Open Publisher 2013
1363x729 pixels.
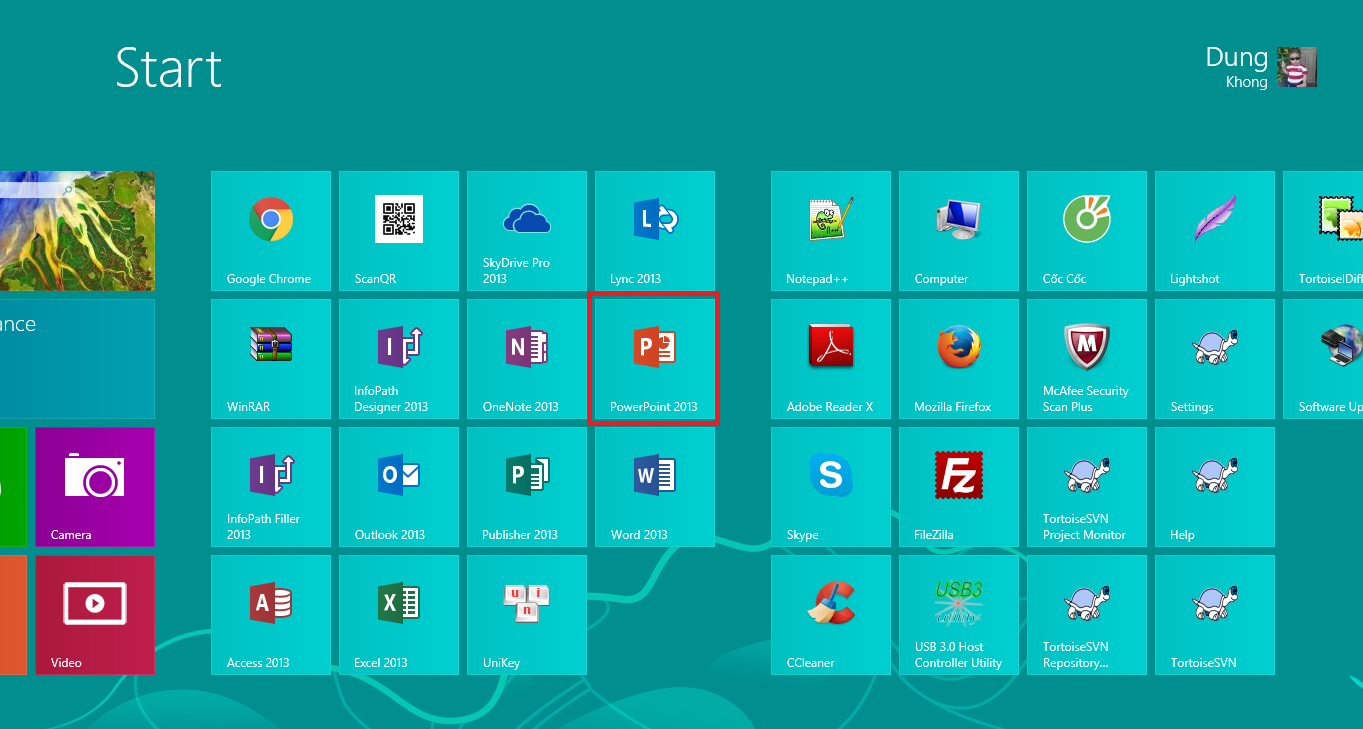[527, 487]
